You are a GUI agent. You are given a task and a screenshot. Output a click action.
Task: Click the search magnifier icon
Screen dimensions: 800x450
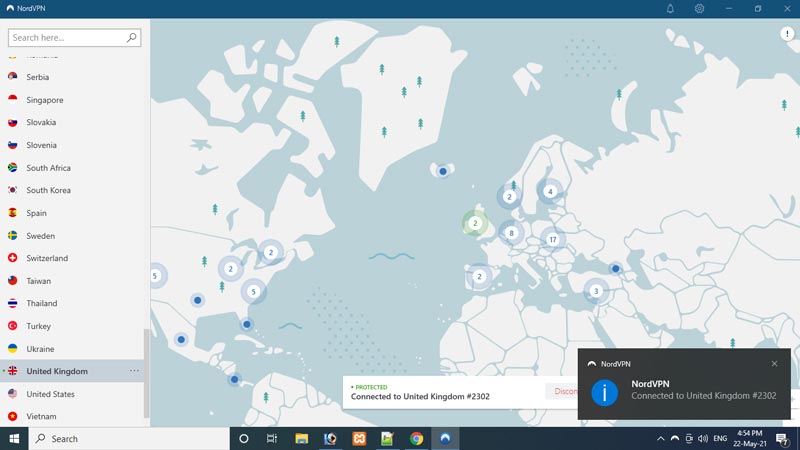[x=131, y=37]
